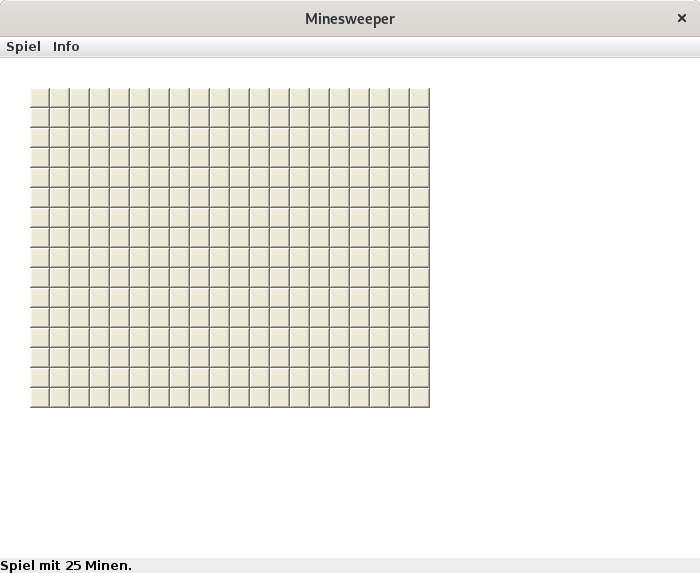Close the Minesweeper window
The height and width of the screenshot is (573, 700).
click(682, 18)
